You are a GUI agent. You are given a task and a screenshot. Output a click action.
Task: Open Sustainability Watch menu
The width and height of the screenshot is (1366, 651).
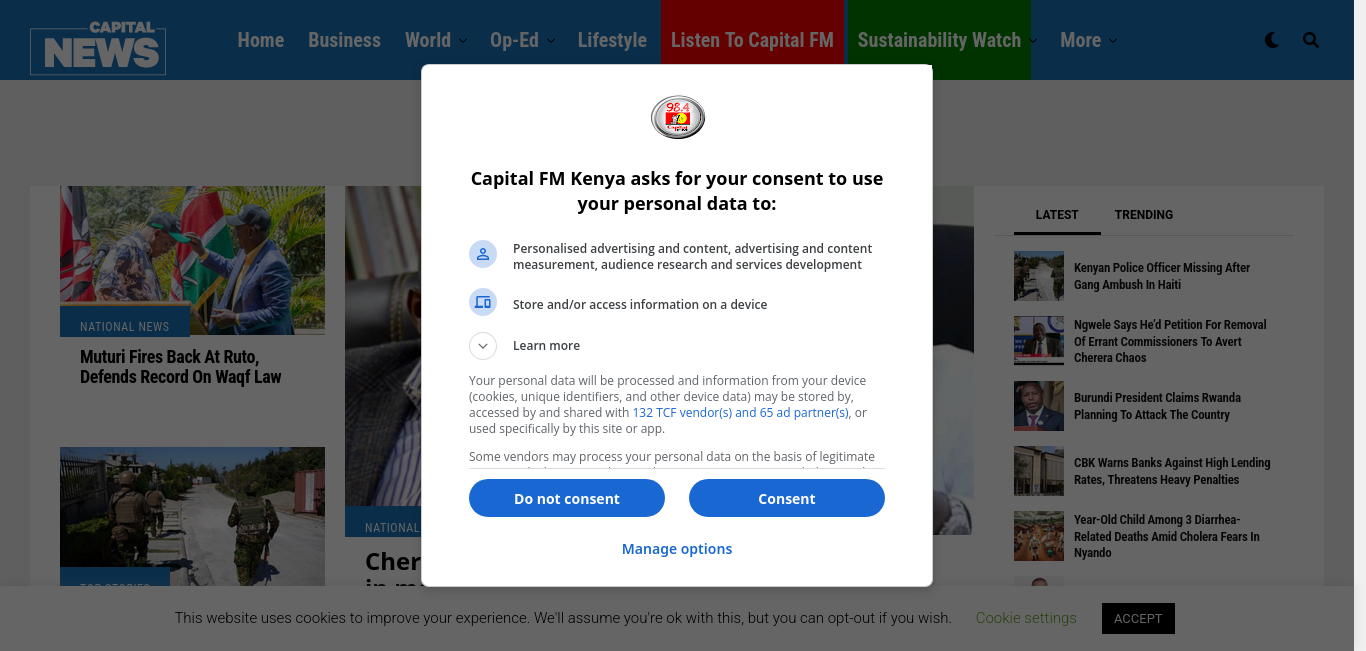click(x=939, y=40)
